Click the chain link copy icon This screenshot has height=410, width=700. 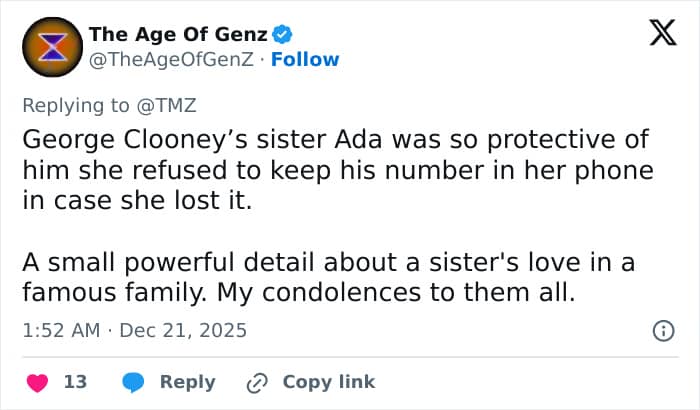[258, 382]
